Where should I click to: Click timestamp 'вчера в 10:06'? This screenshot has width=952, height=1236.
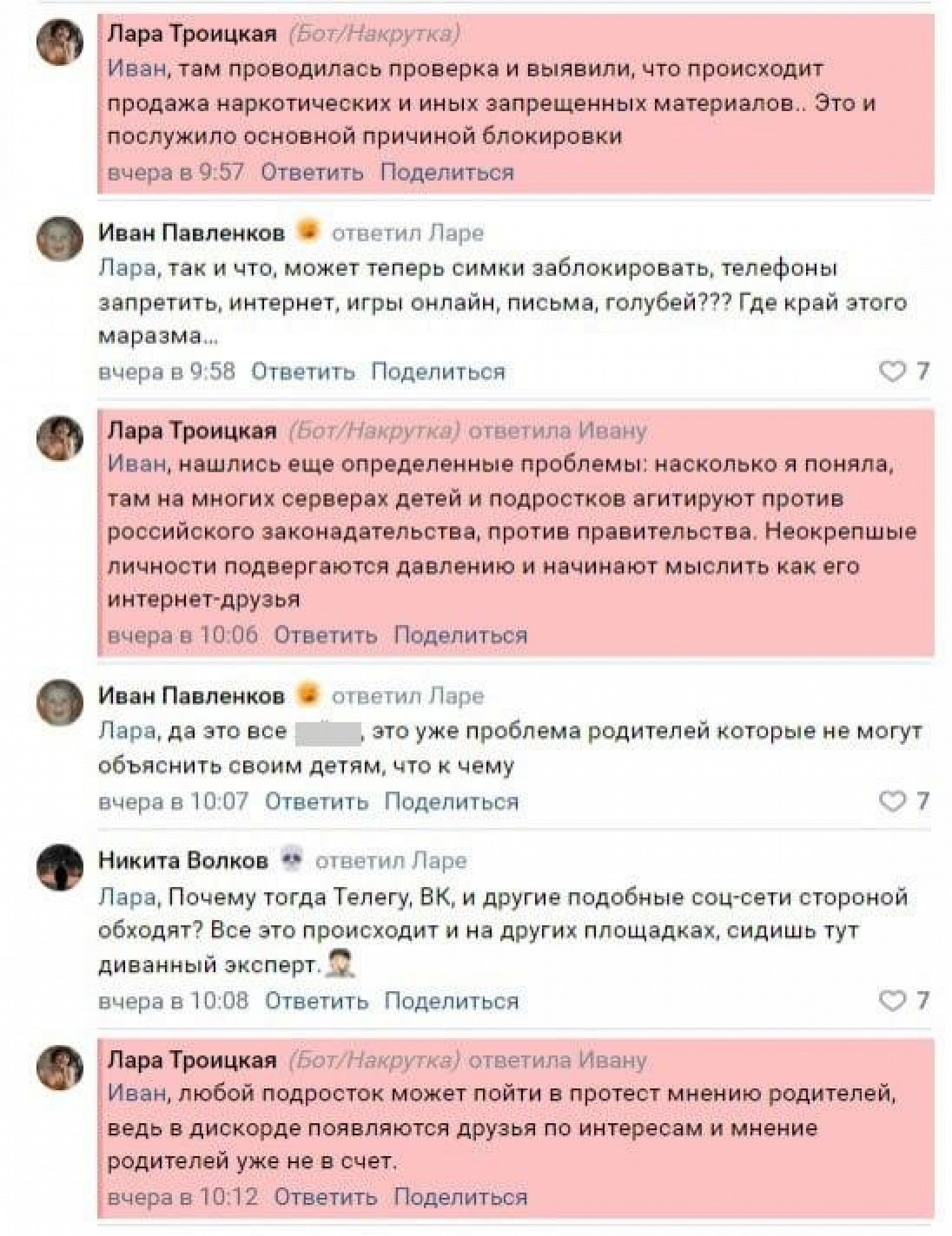[x=183, y=635]
